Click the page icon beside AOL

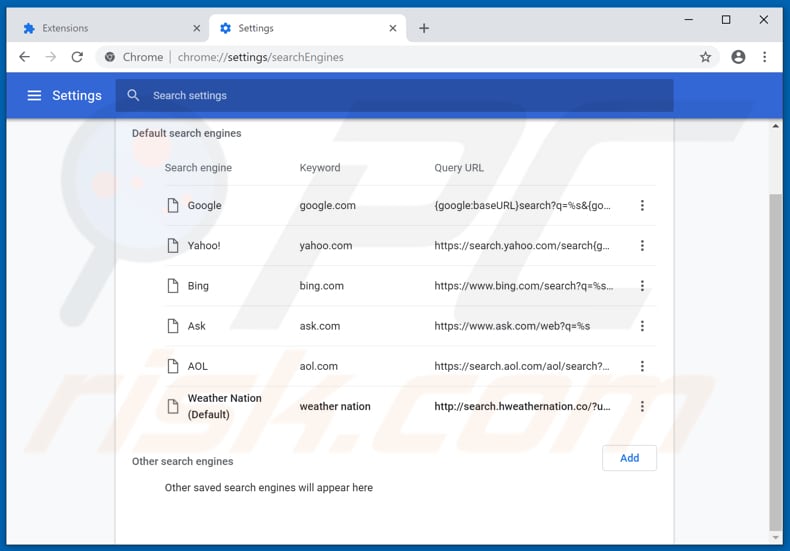click(173, 366)
